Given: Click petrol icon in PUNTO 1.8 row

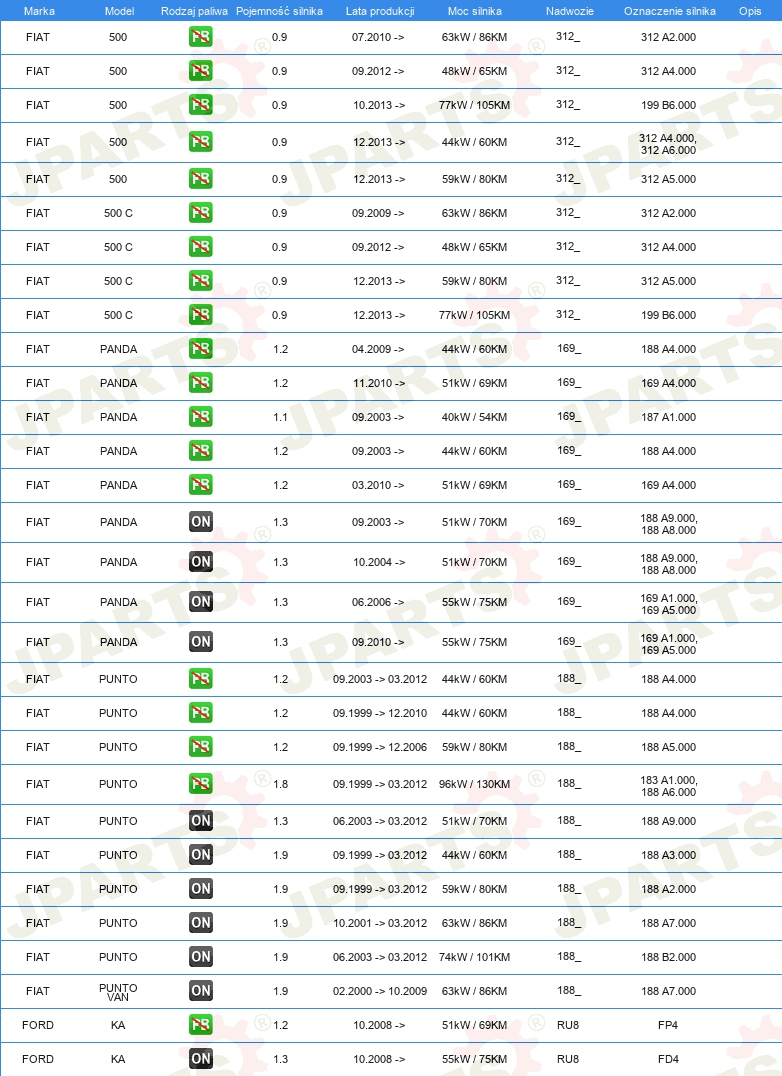Looking at the screenshot, I should coord(200,784).
